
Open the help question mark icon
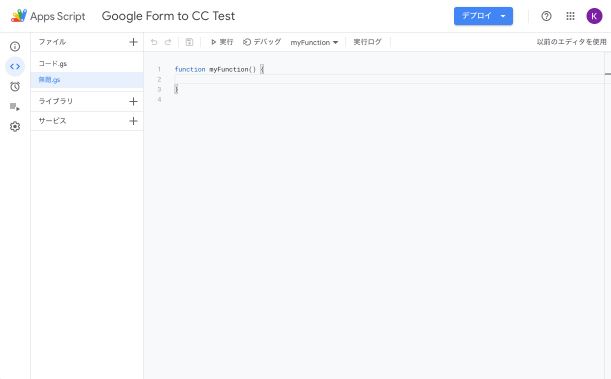546,16
